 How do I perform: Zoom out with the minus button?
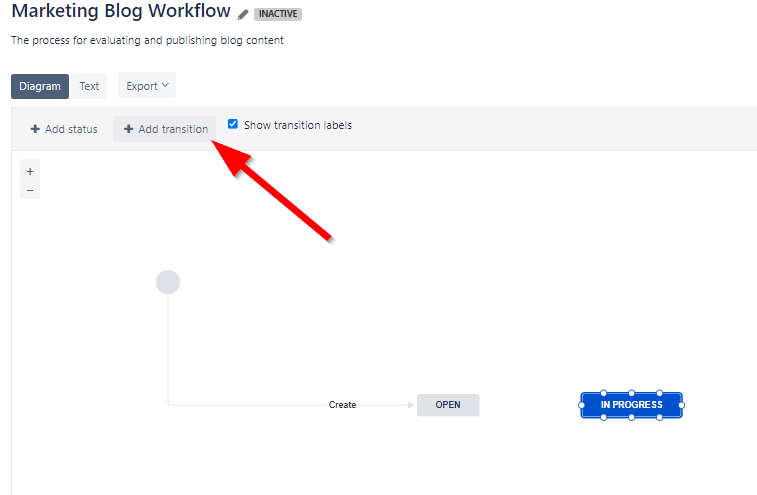[x=30, y=190]
